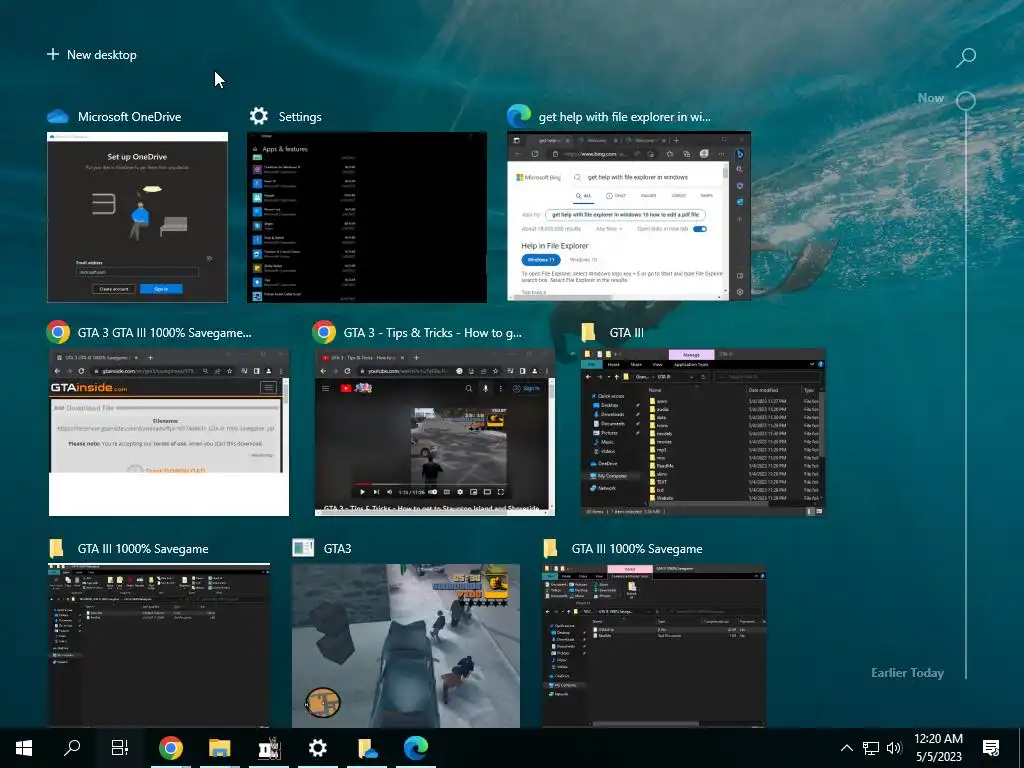Open Google Chrome from the taskbar
Viewport: 1024px width, 768px height.
pyautogui.click(x=170, y=748)
